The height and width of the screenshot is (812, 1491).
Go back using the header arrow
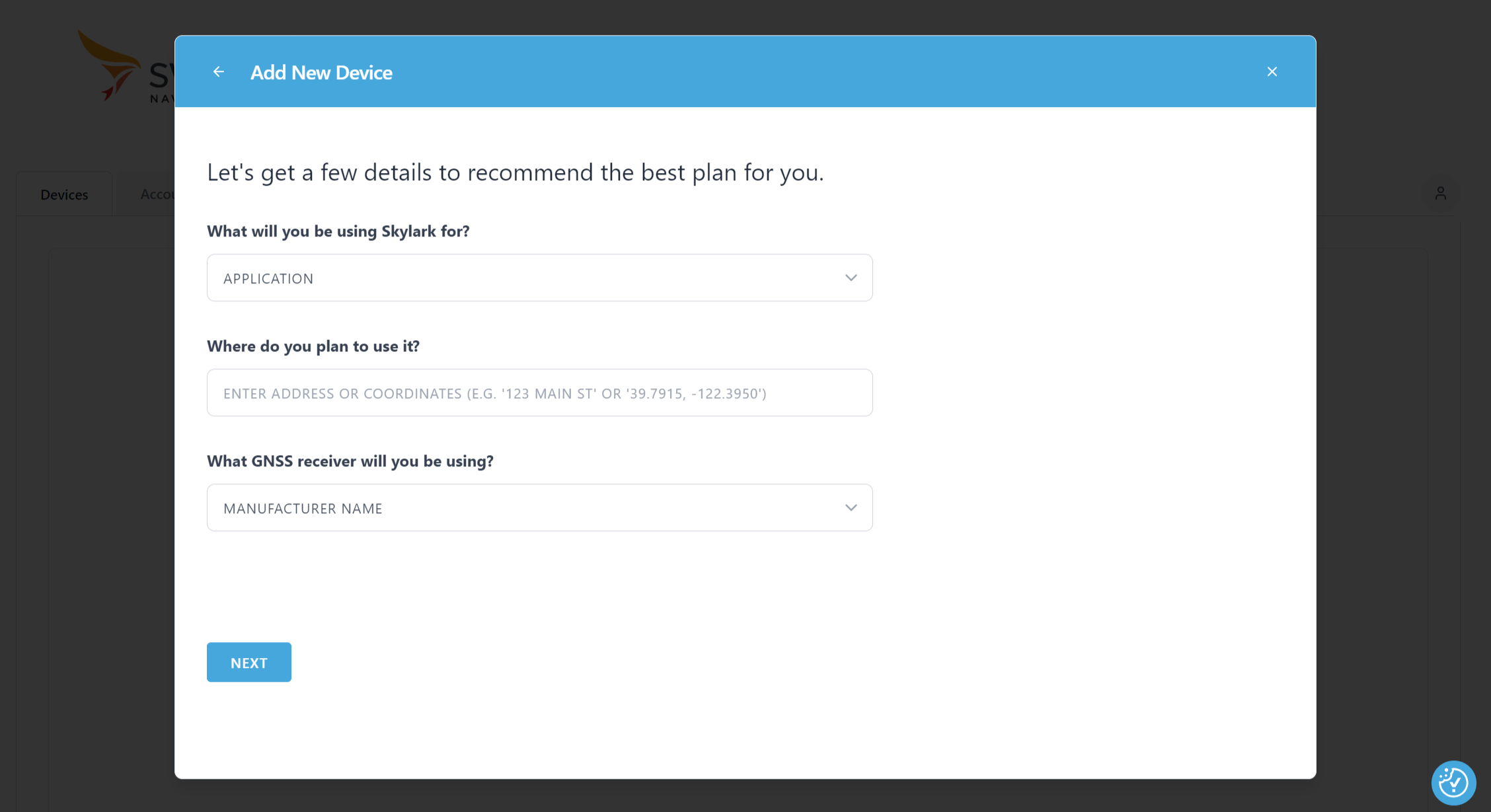tap(219, 71)
